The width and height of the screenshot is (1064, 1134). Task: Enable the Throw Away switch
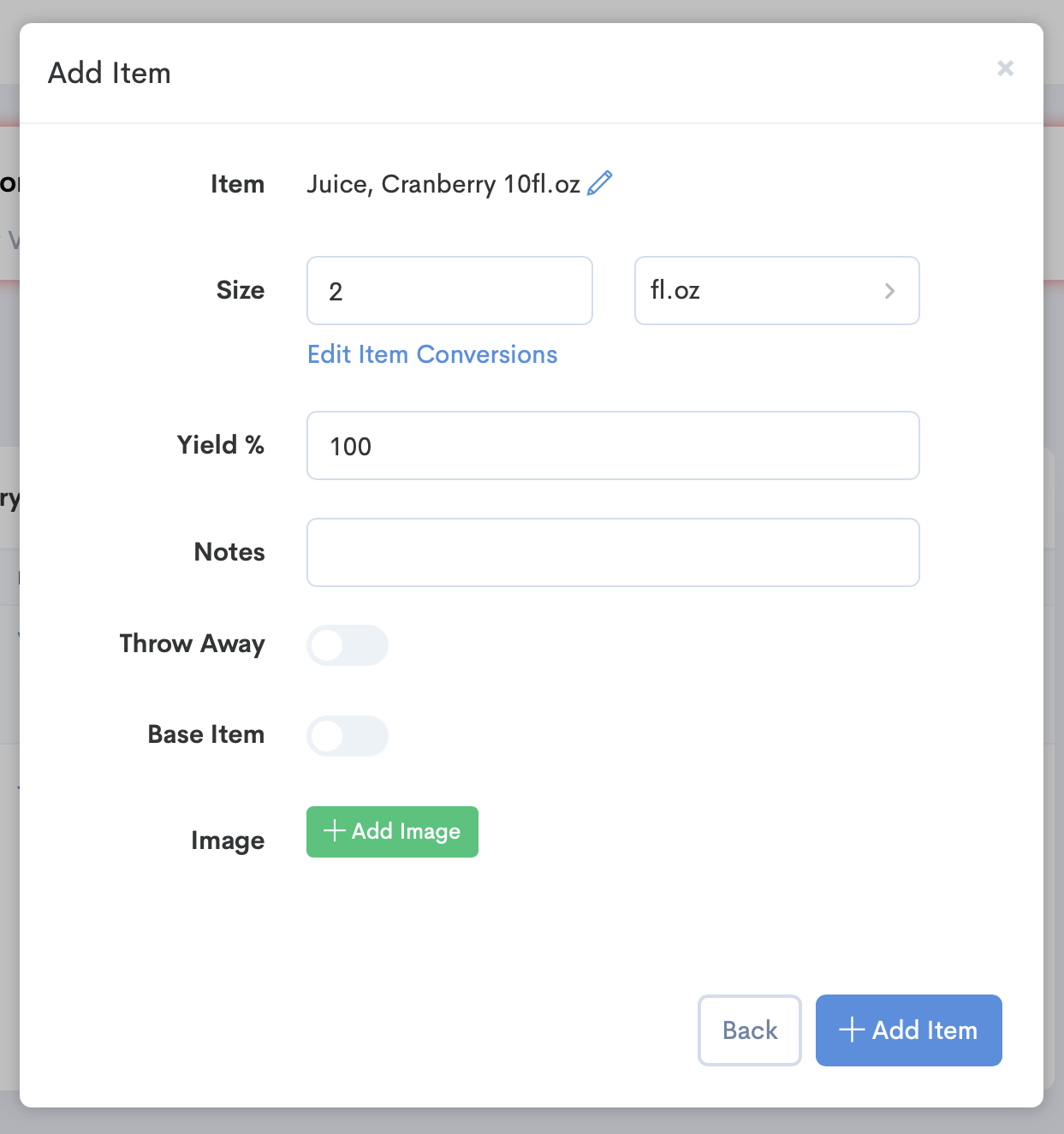coord(348,645)
